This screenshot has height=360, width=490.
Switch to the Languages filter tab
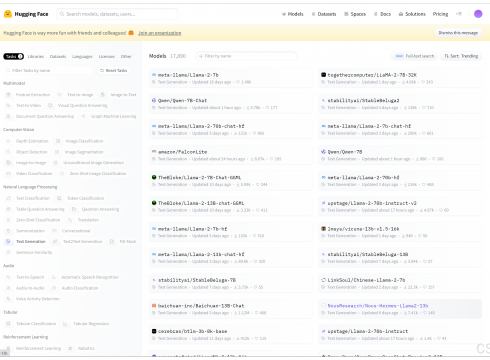(x=82, y=56)
